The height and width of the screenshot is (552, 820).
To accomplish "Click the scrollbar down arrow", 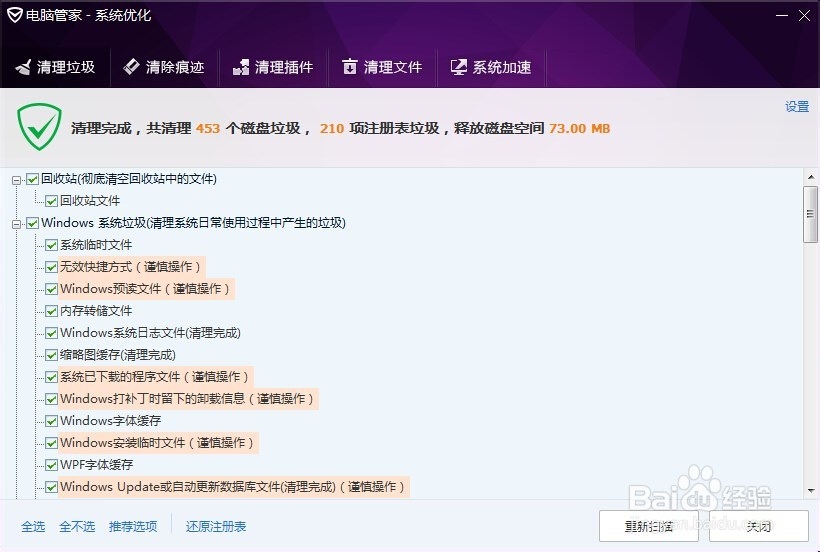I will point(811,490).
